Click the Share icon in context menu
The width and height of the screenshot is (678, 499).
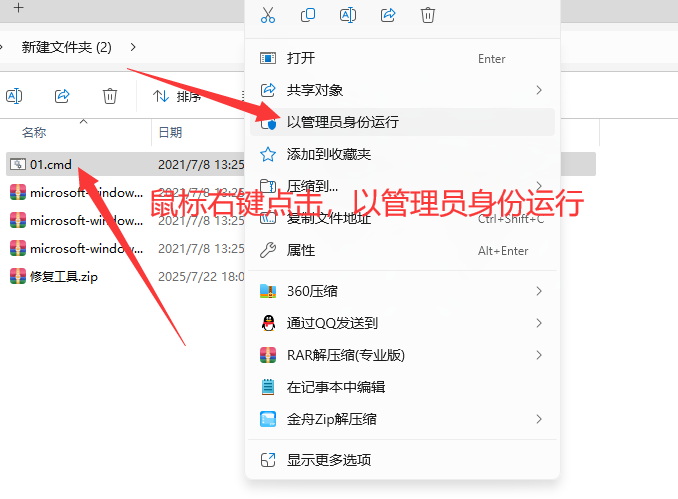click(388, 15)
